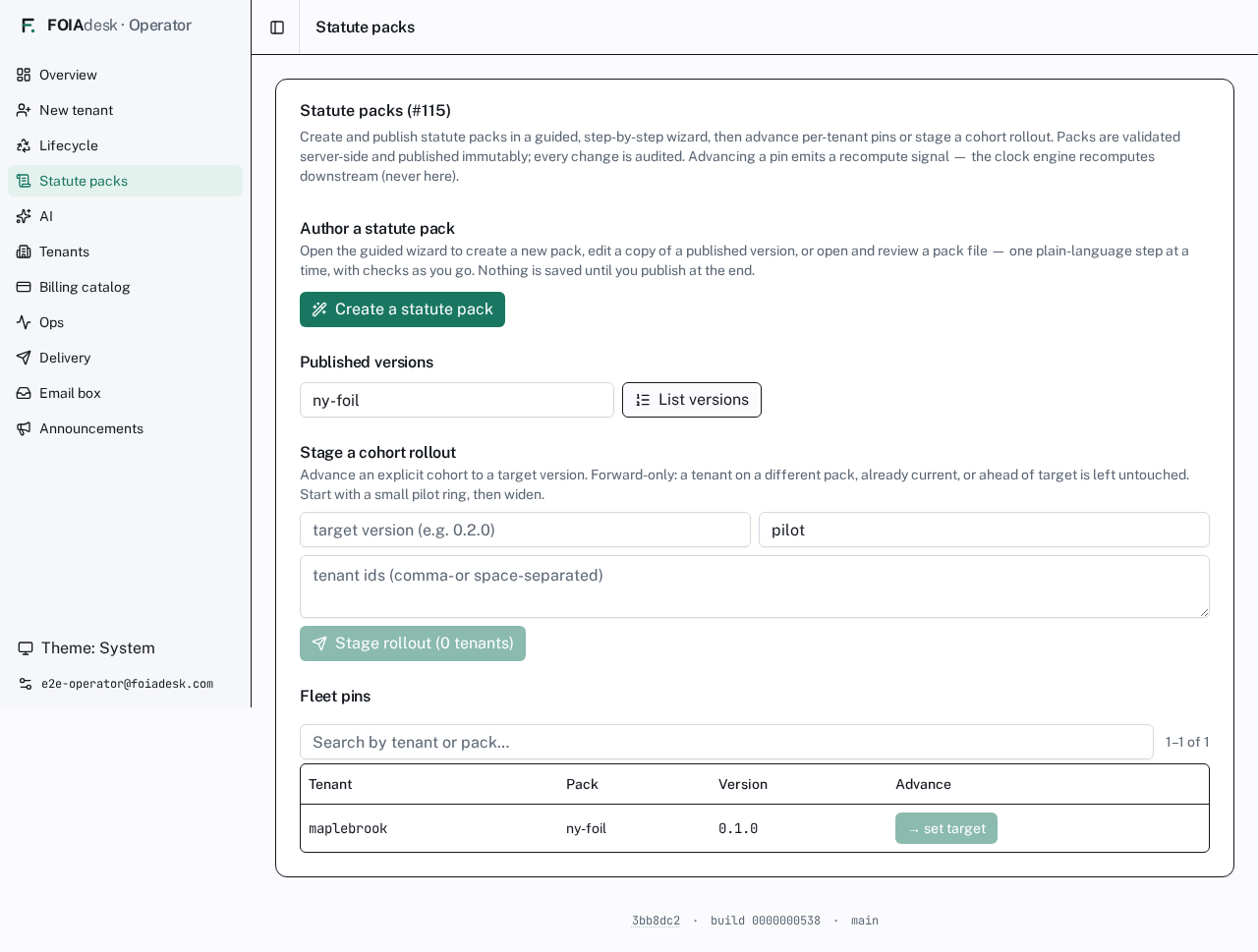Click Create a statute pack button

[402, 309]
